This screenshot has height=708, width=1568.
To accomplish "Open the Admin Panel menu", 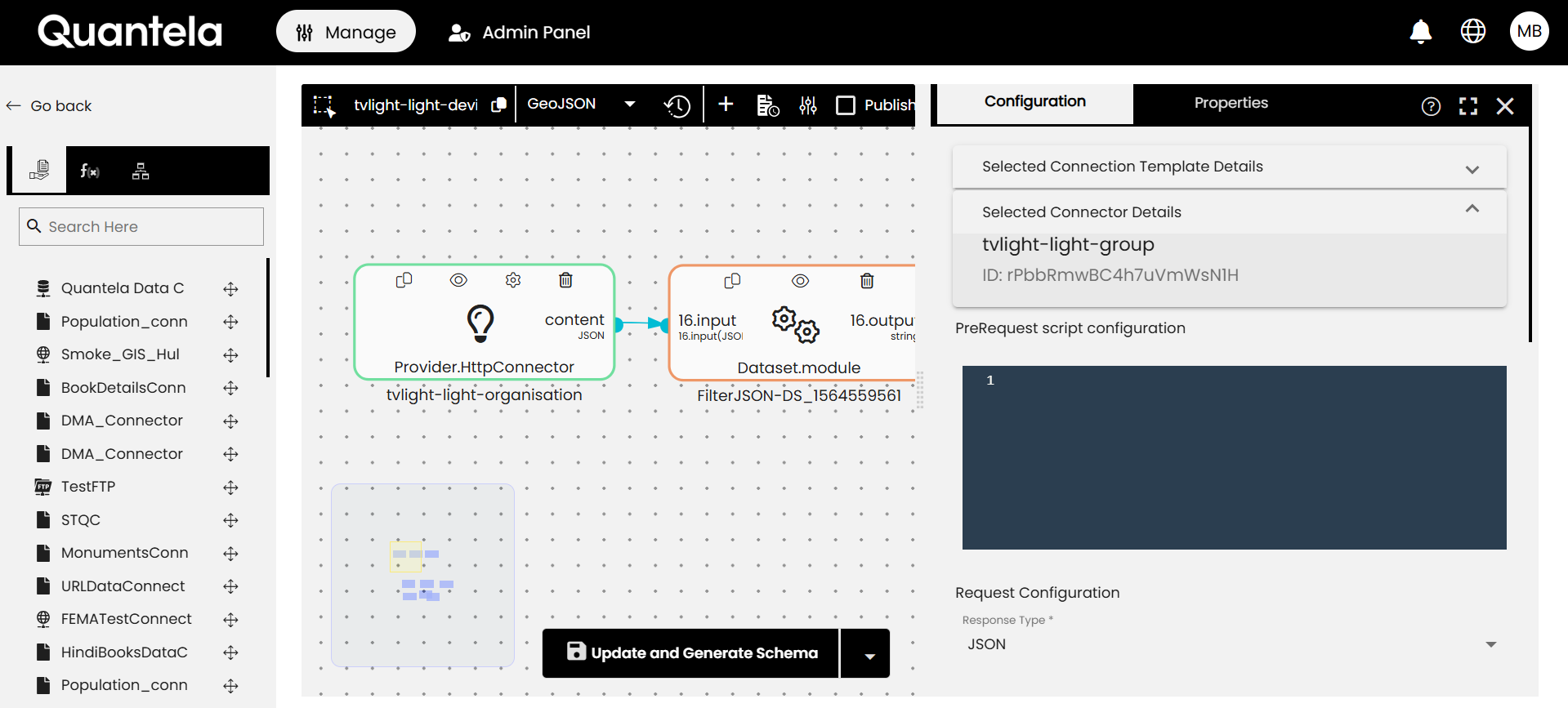I will click(x=520, y=33).
